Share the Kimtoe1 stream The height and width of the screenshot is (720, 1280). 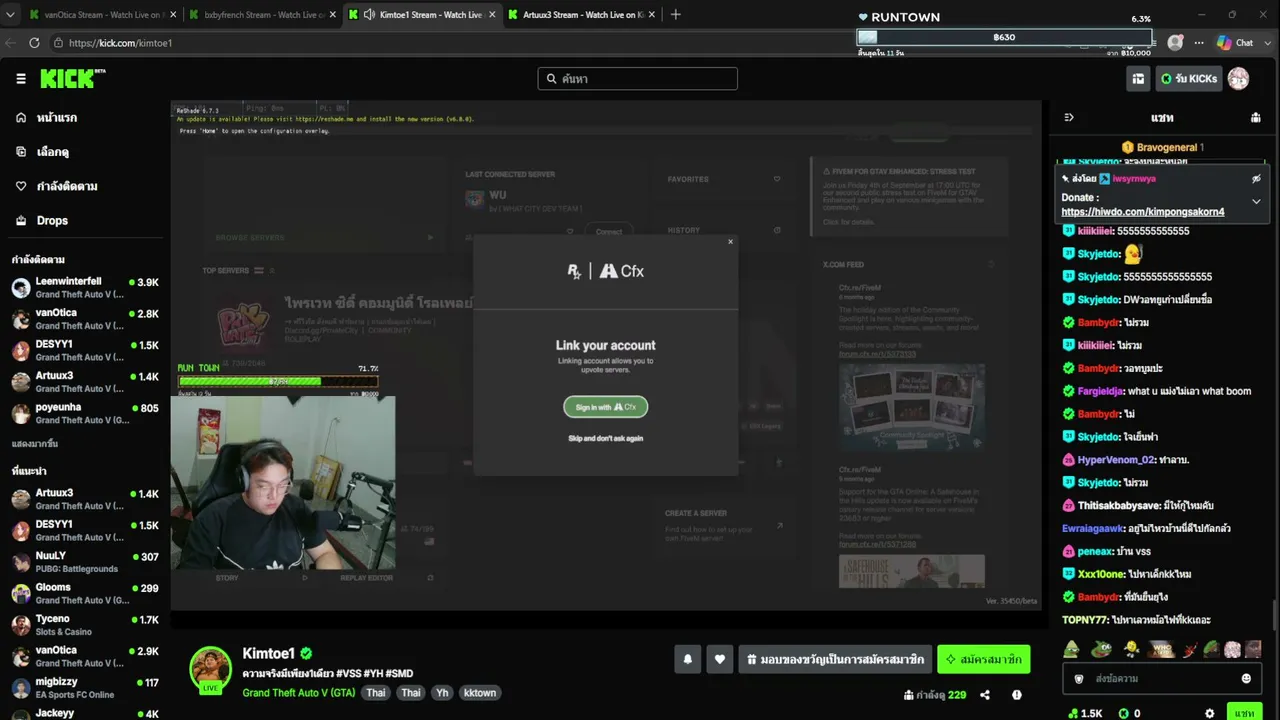pyautogui.click(x=985, y=695)
